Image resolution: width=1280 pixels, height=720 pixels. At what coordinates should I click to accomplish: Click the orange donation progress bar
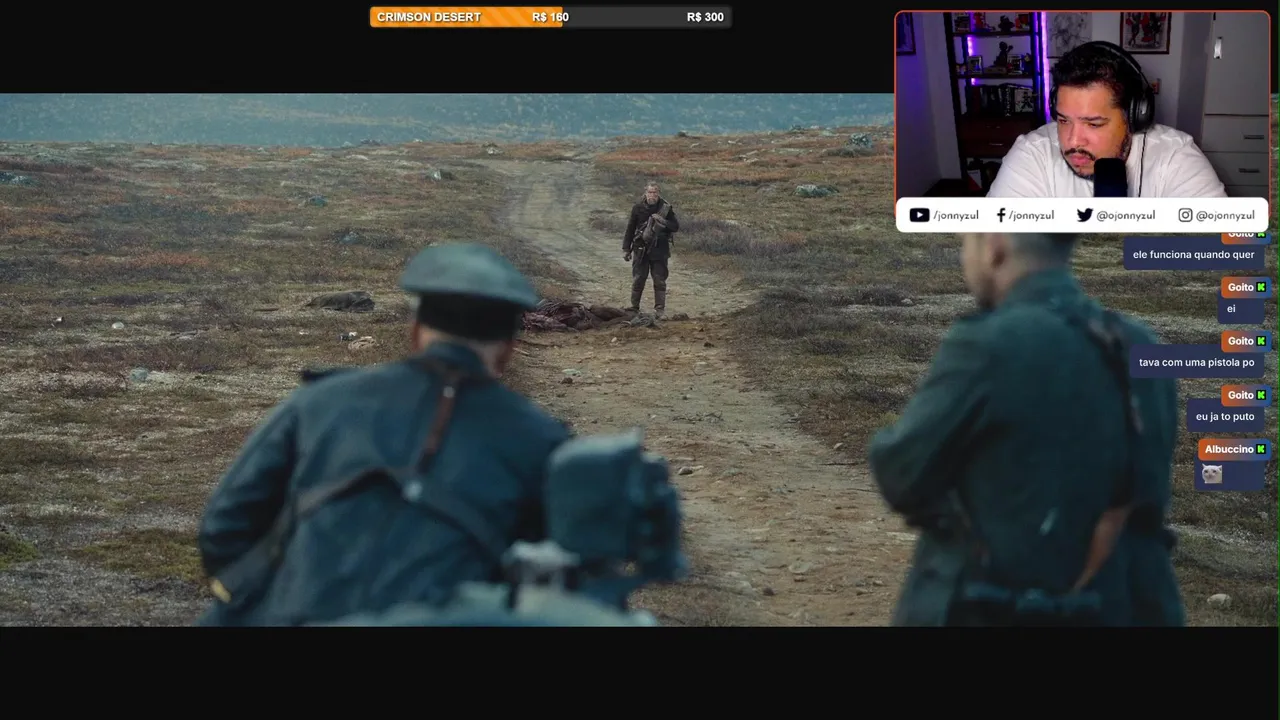(467, 17)
